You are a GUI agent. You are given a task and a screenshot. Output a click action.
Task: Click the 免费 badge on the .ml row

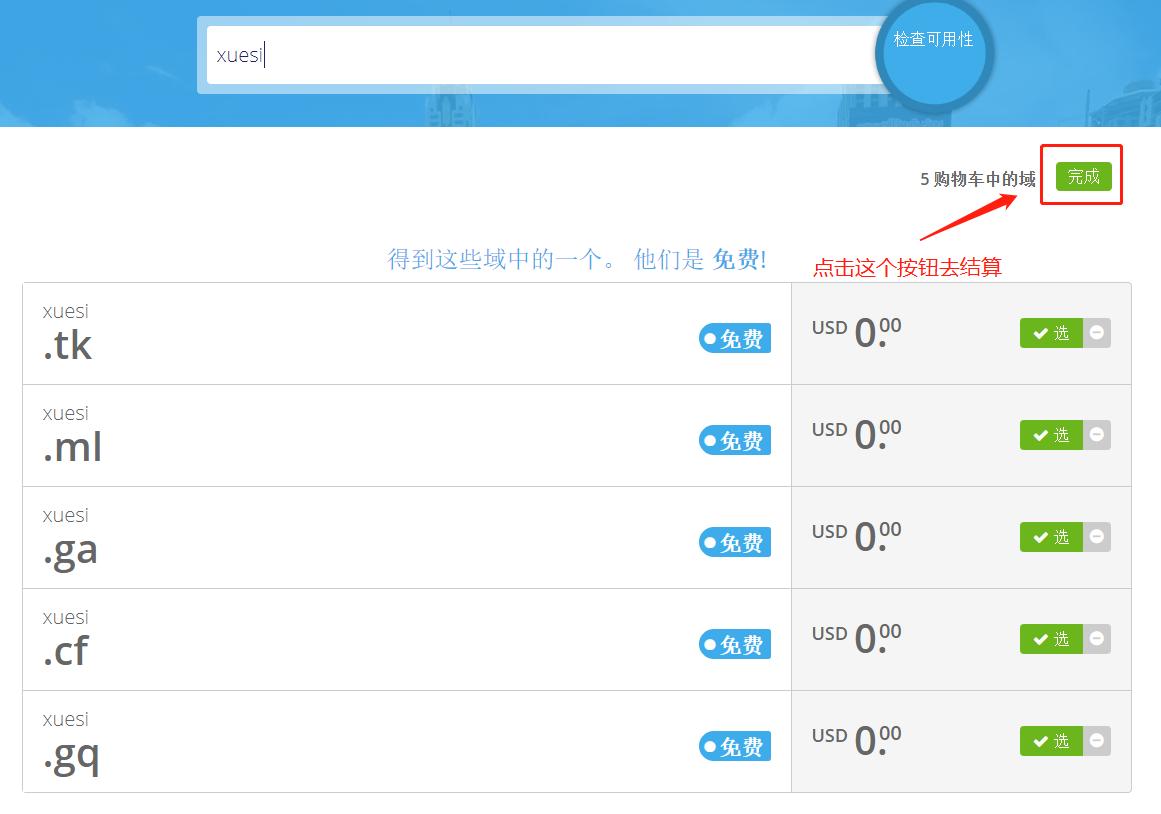click(x=735, y=440)
